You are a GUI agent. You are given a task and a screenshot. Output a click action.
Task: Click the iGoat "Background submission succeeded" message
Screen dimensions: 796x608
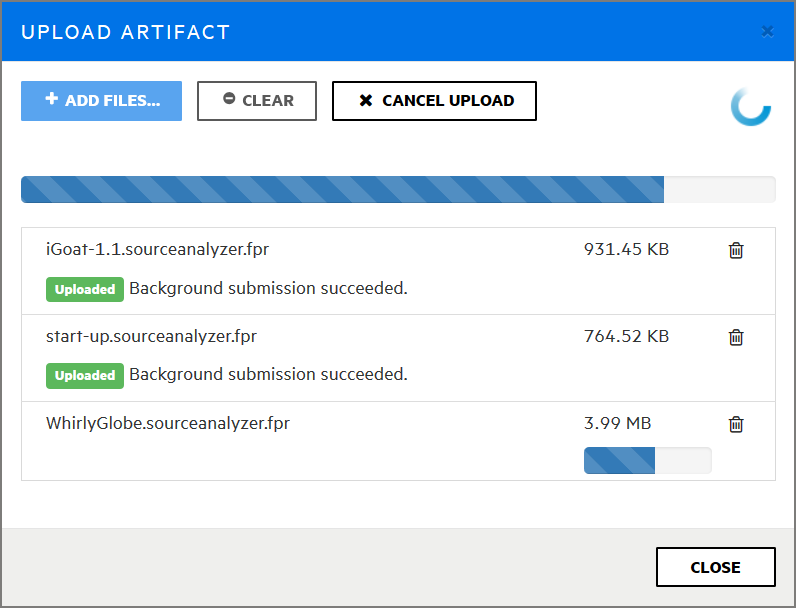(268, 289)
